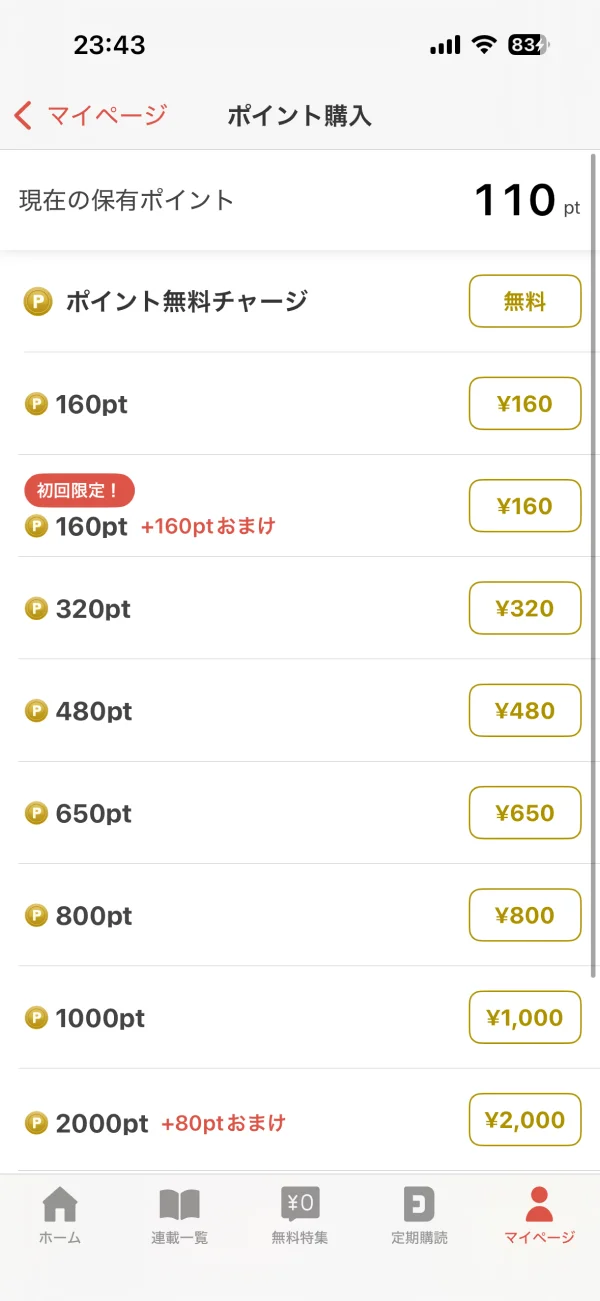Image resolution: width=600 pixels, height=1301 pixels.
Task: Open 無料特集 ¥0 speech bubble icon
Action: coord(300,1205)
